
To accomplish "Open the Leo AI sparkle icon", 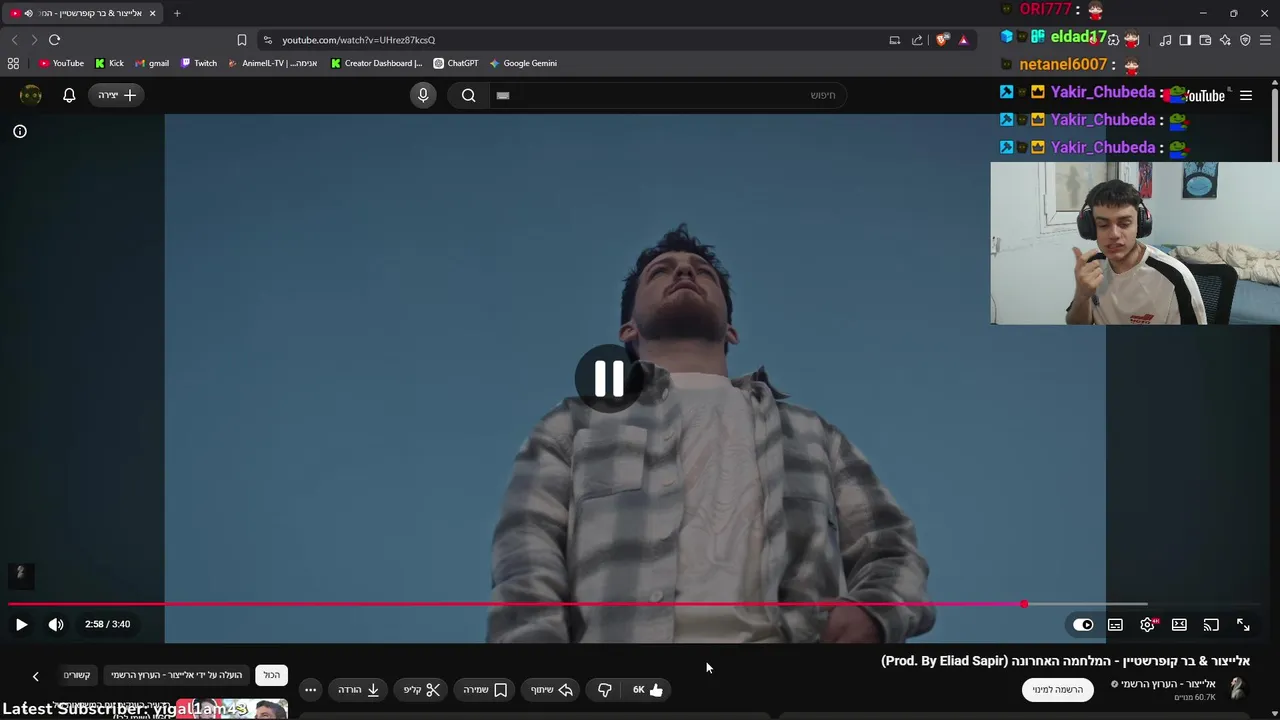I will pyautogui.click(x=1225, y=40).
